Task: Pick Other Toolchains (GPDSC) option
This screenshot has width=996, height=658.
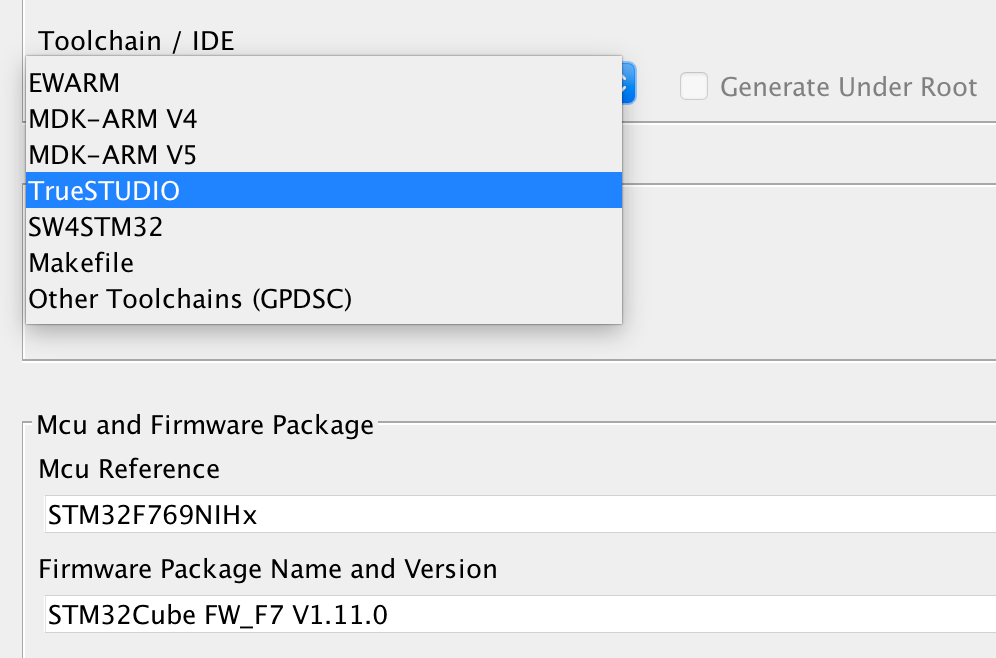Action: 324,299
